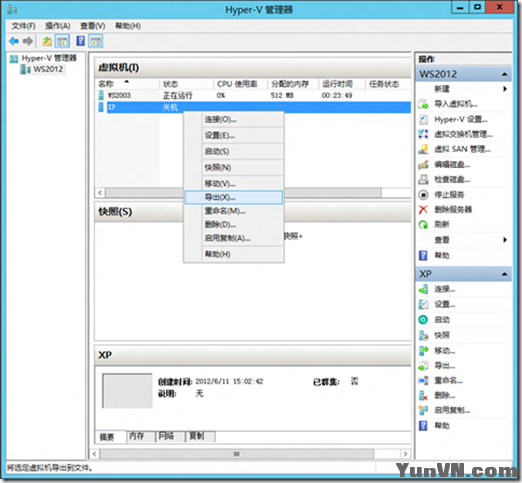Screen dimensions: 522x483
Task: Click 设置 in the XP actions section
Action: [x=444, y=304]
